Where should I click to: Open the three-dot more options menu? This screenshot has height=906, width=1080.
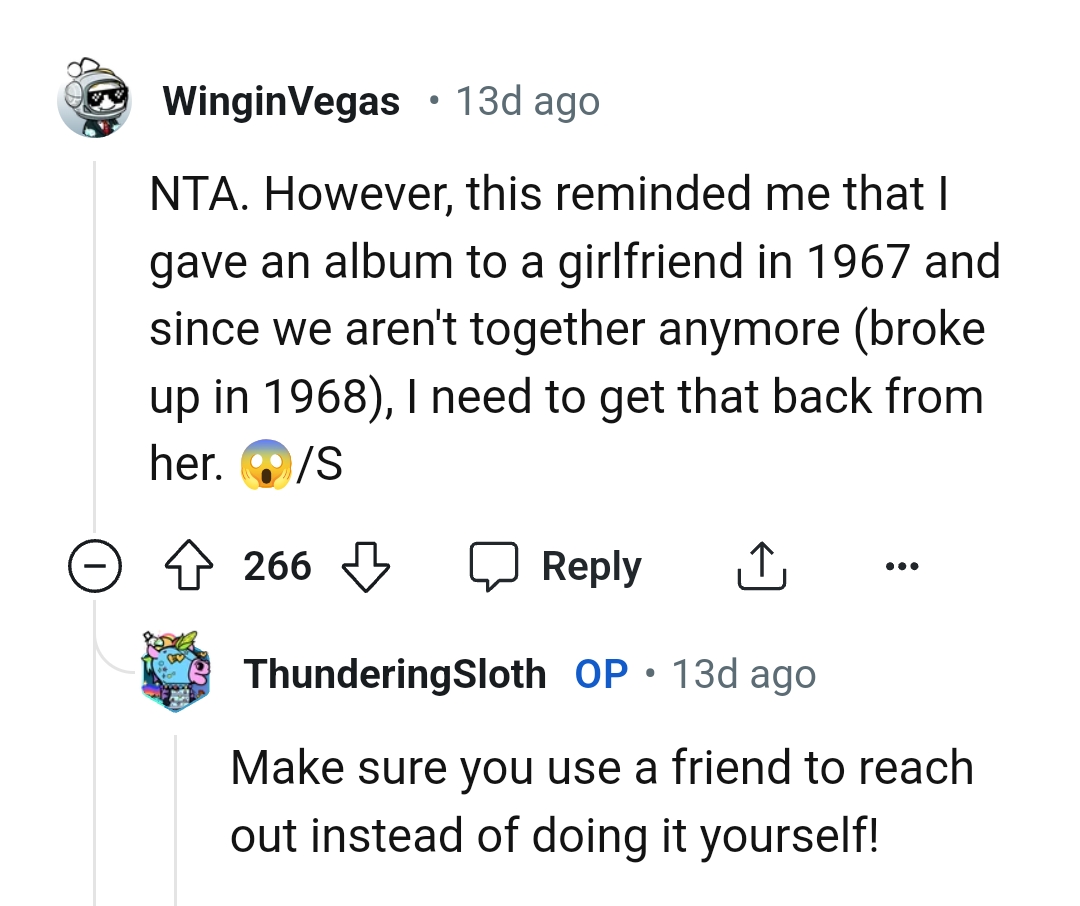tap(900, 567)
